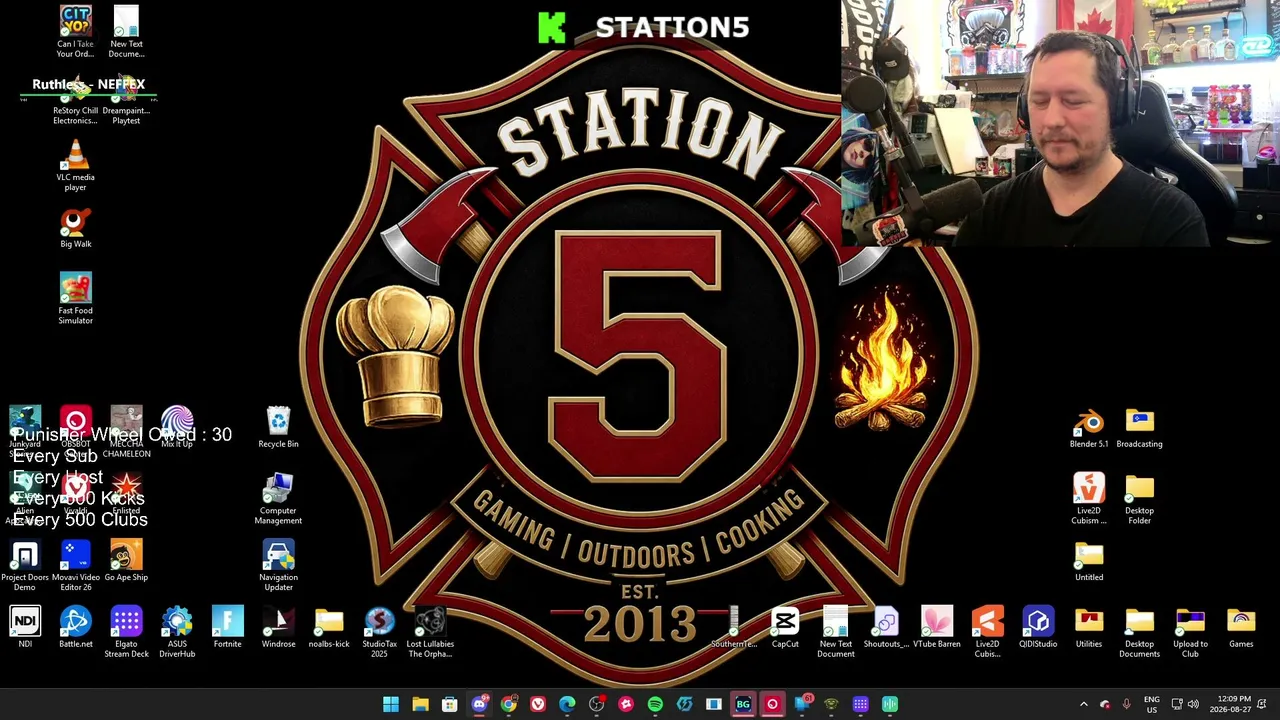Open the Shoutouts file icon
1280x720 pixels.
click(x=886, y=627)
